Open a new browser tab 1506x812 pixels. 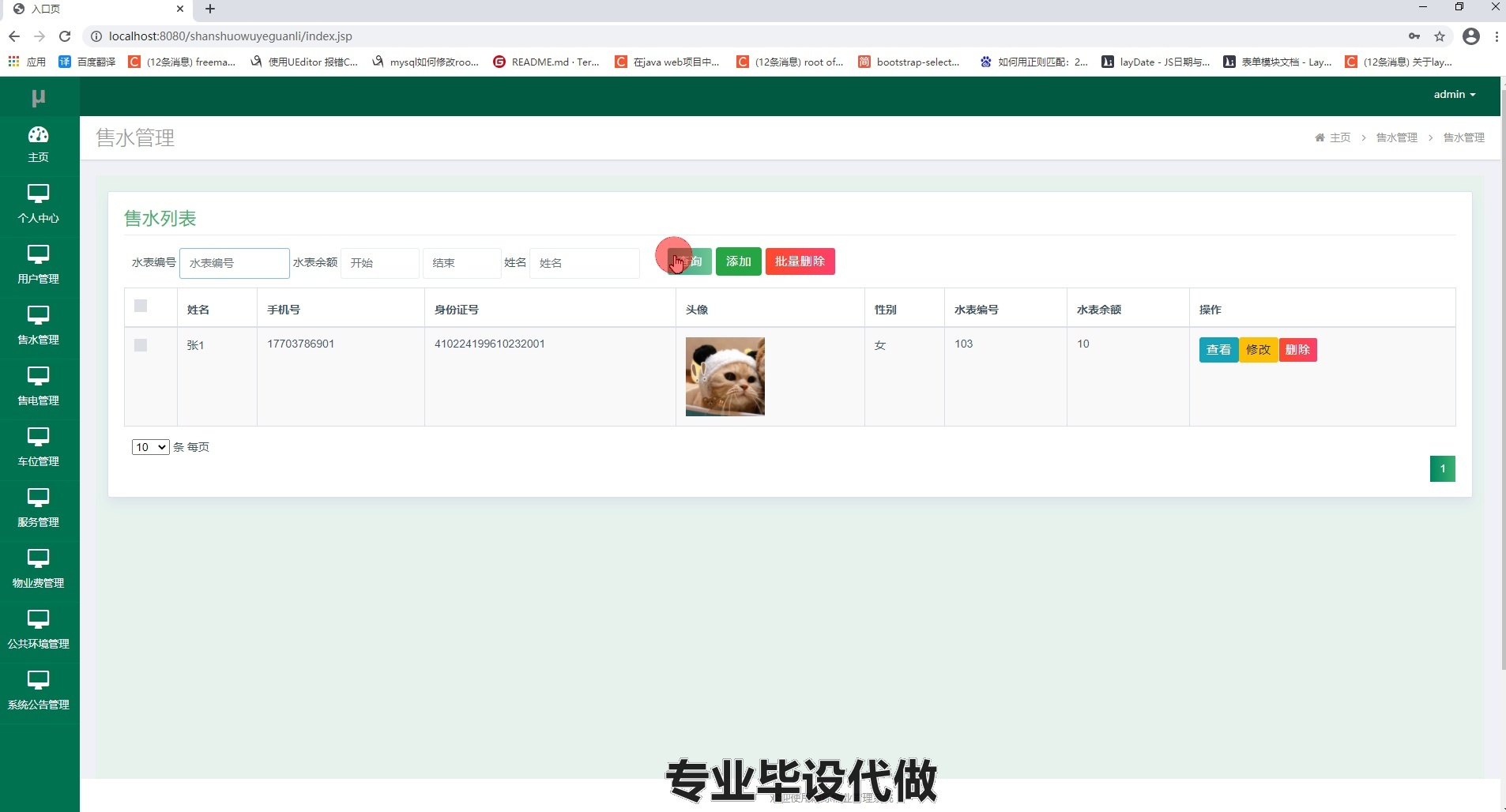[210, 9]
